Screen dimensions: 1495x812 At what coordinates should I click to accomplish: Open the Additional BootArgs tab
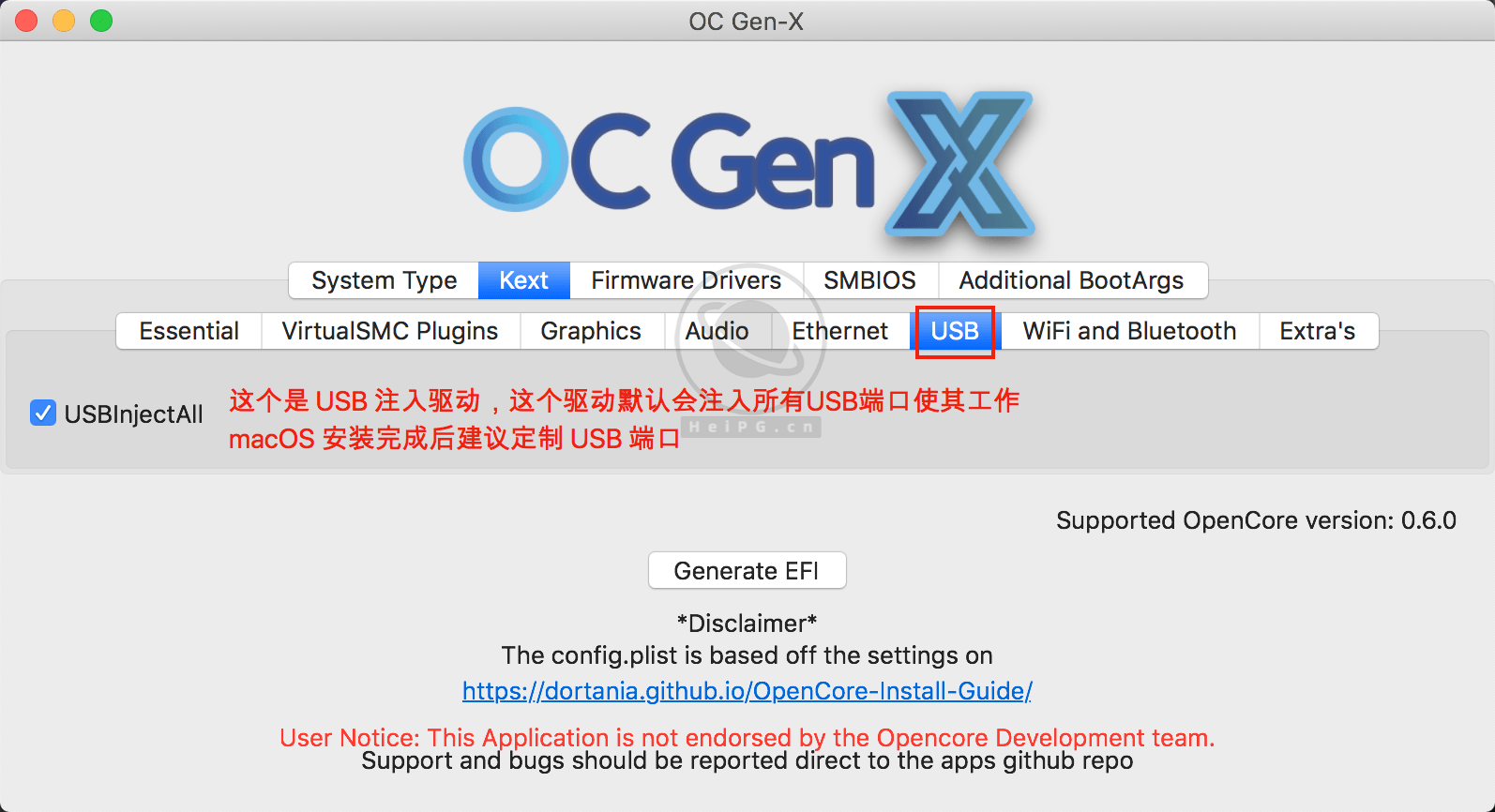pos(1071,280)
